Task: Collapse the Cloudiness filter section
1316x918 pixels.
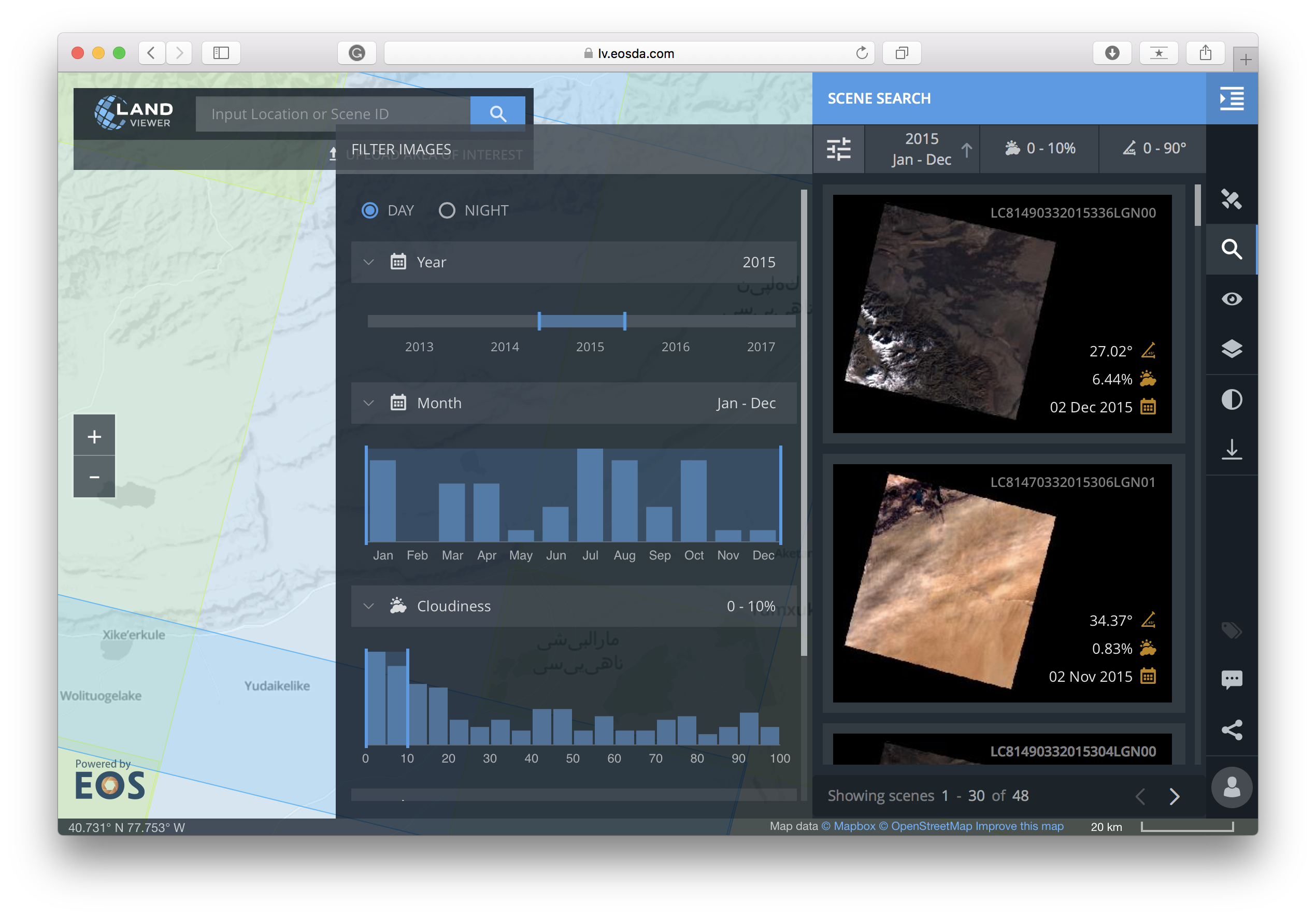Action: [x=368, y=606]
